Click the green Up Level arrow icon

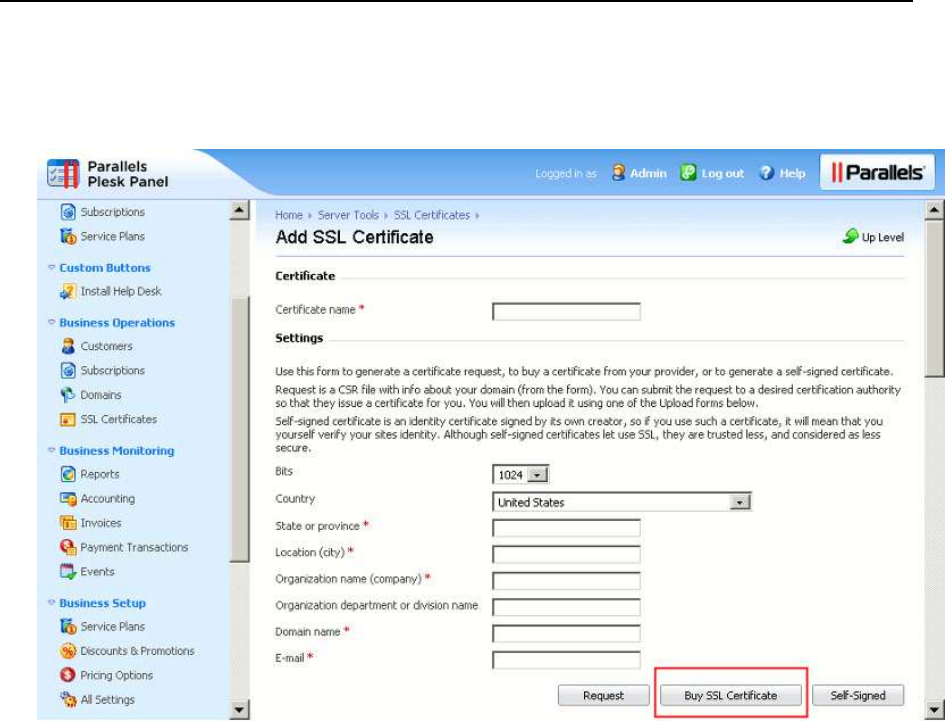(850, 236)
